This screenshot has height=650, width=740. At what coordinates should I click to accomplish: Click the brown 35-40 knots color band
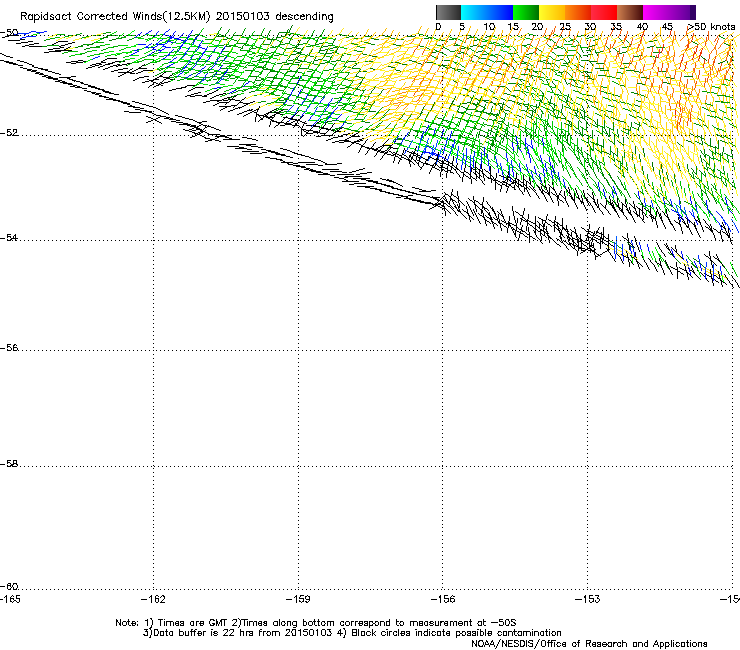630,12
